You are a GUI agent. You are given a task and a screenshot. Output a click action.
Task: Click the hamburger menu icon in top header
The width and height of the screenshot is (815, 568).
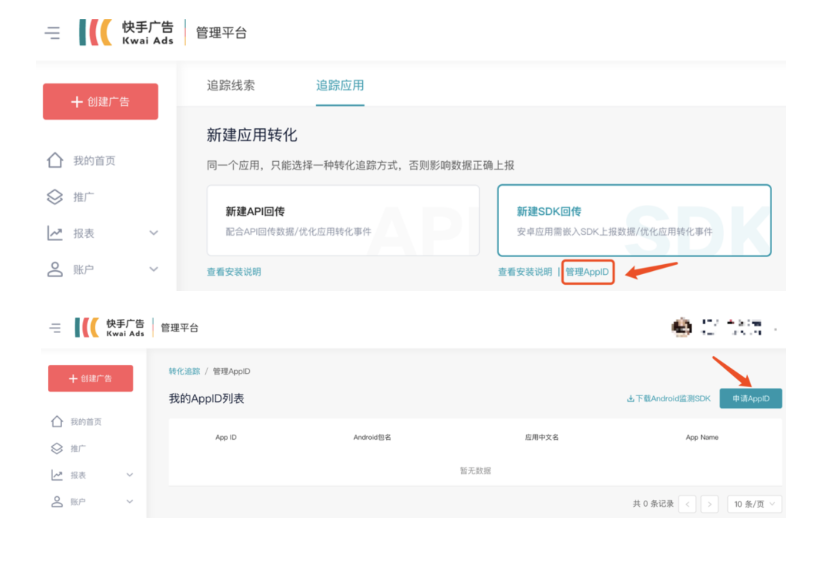[52, 33]
